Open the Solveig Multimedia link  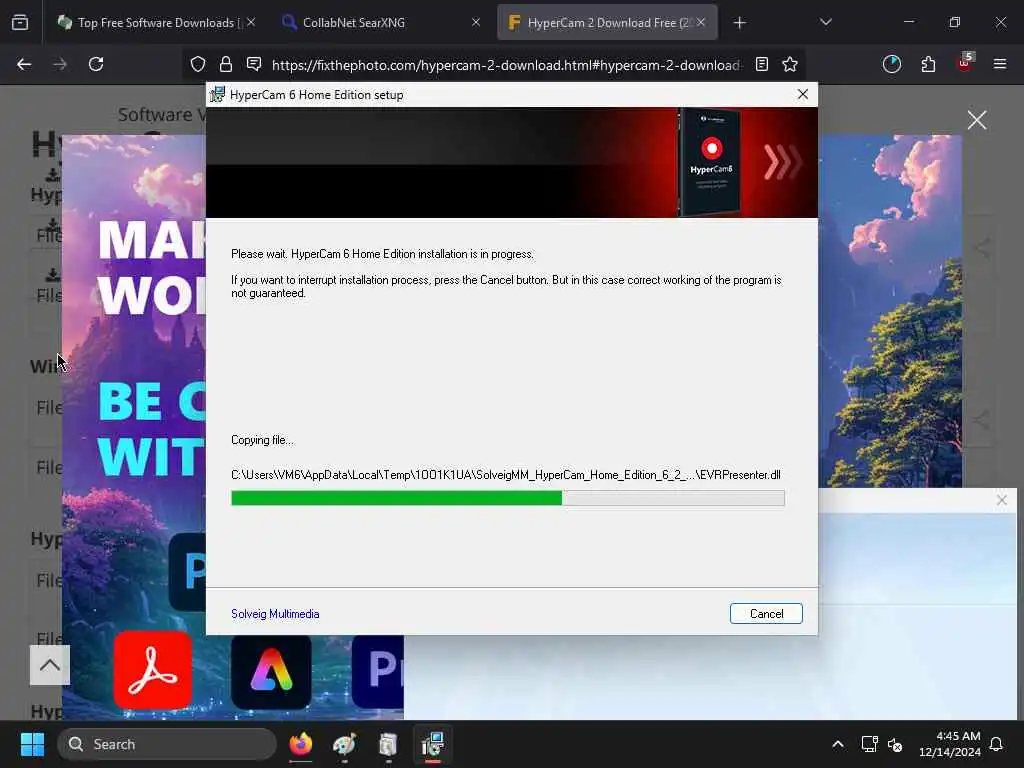[275, 614]
